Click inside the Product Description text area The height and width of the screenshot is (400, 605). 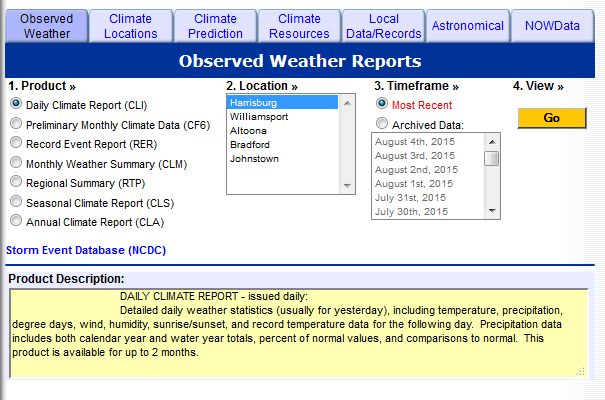[x=299, y=333]
